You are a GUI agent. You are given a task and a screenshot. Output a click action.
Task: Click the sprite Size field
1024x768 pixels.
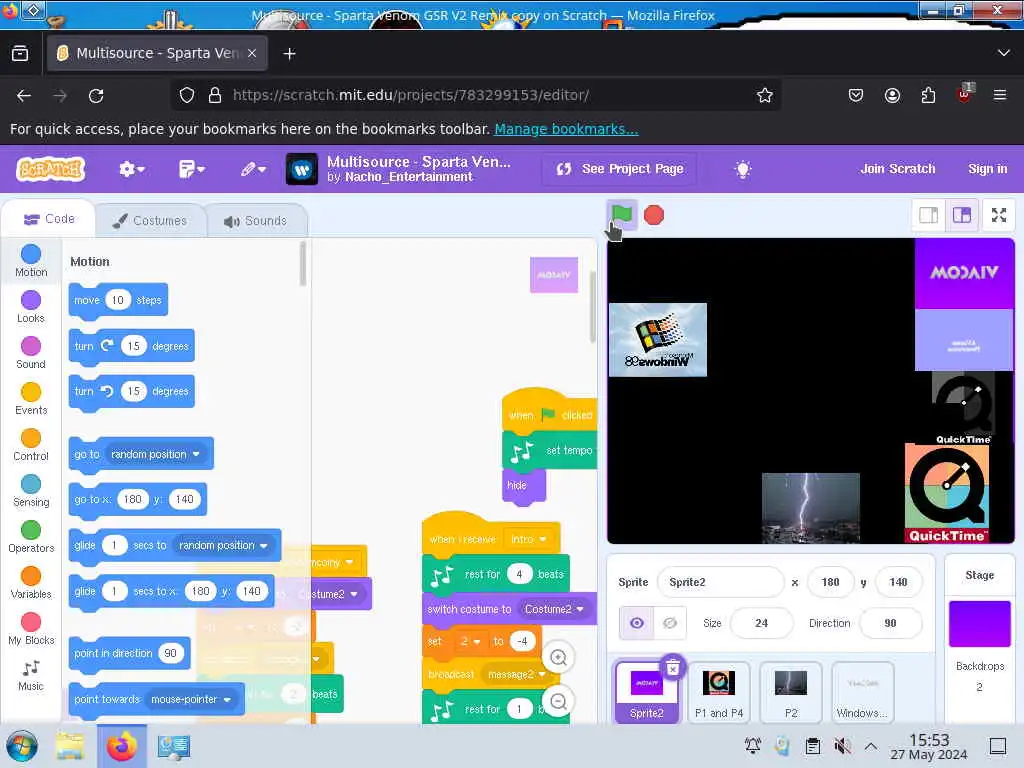click(x=761, y=623)
